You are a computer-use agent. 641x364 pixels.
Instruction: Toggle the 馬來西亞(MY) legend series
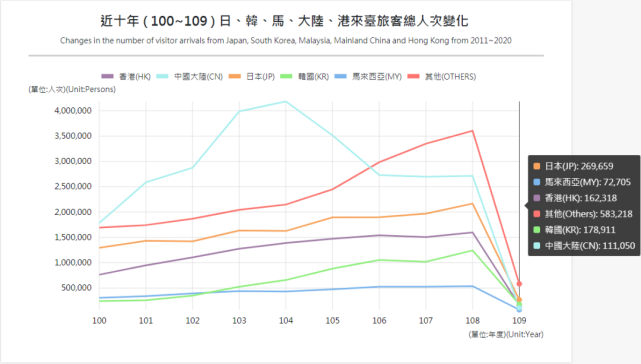tap(368, 76)
